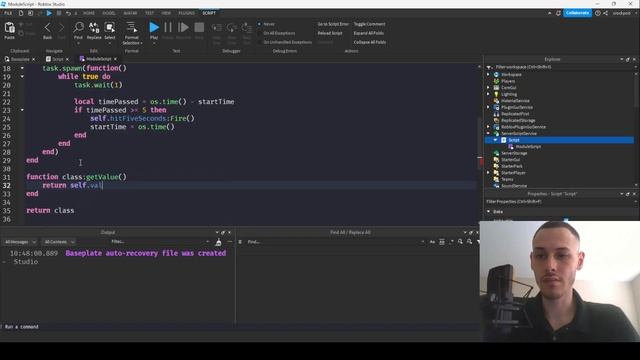
Task: Click Expand All Folds
Action: (368, 33)
